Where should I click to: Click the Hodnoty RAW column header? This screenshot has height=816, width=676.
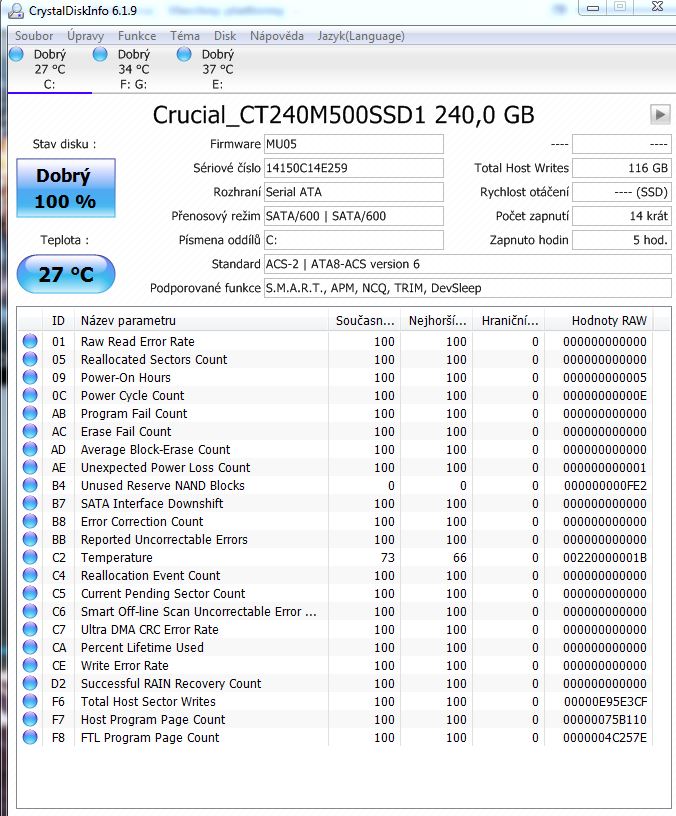598,321
